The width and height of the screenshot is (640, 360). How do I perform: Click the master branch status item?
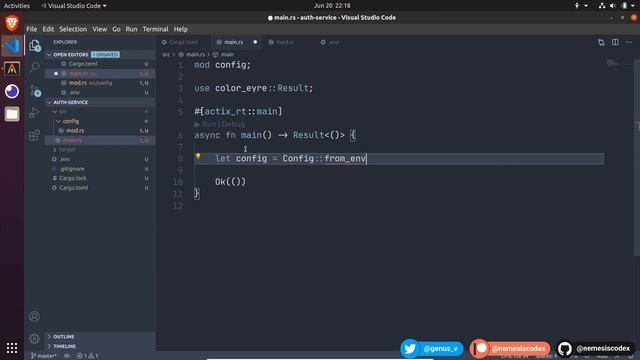[x=44, y=356]
